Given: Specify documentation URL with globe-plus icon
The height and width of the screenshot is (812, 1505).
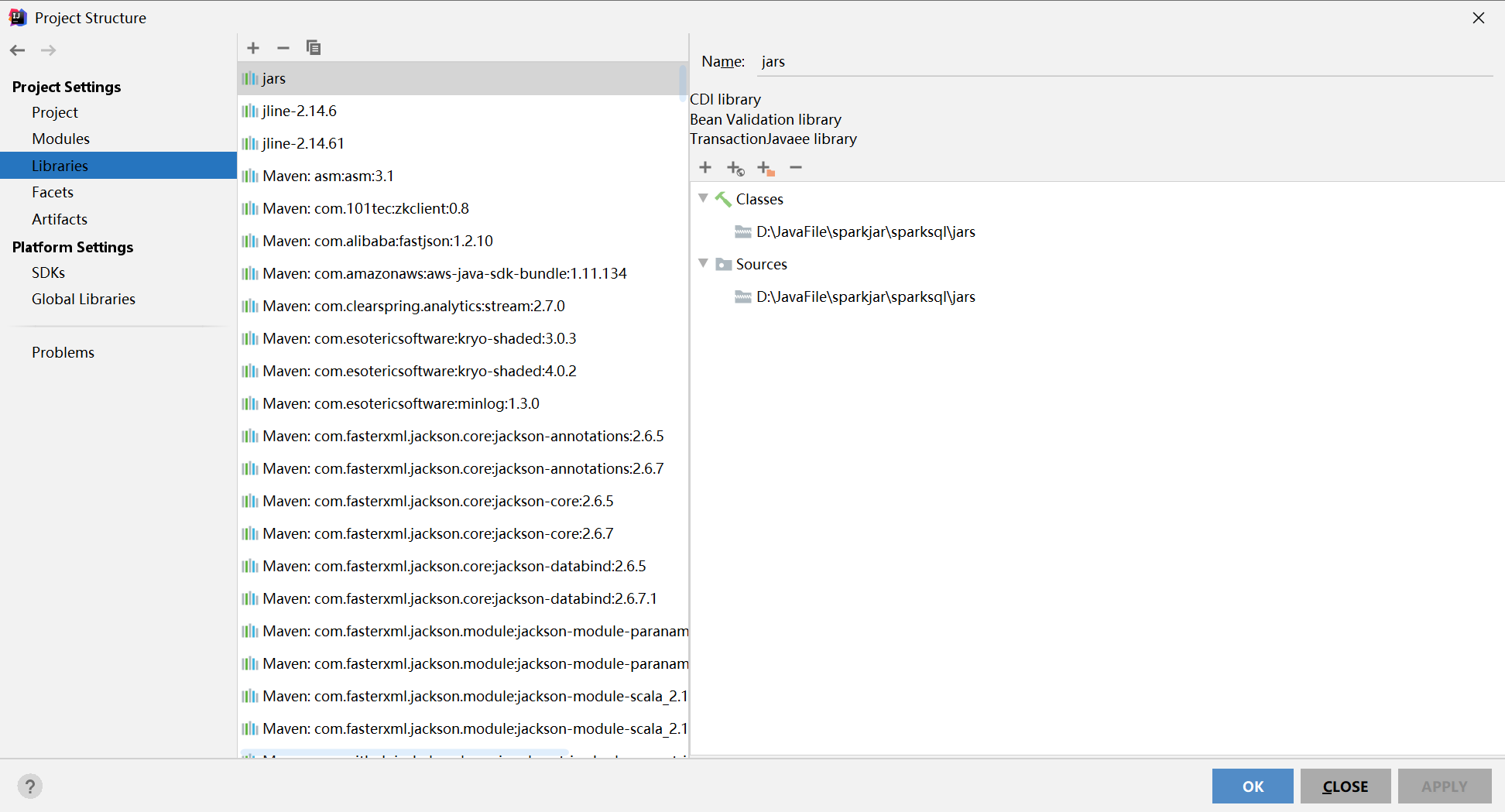Looking at the screenshot, I should (735, 168).
